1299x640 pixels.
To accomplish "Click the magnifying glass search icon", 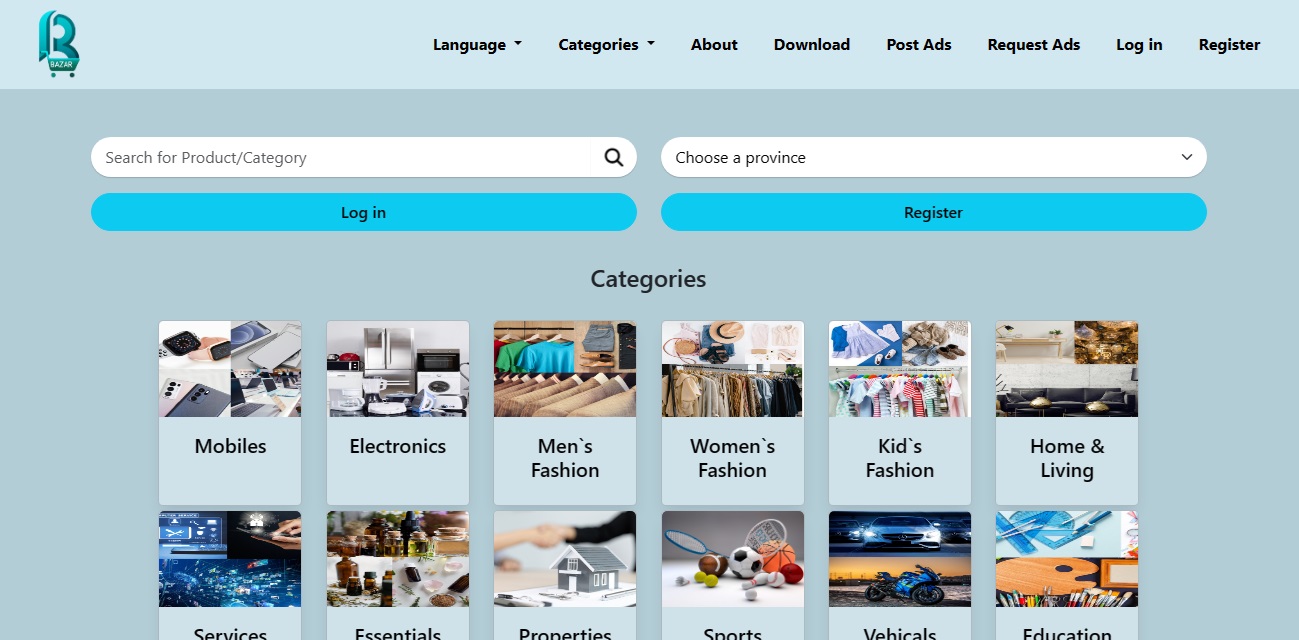I will tap(614, 157).
